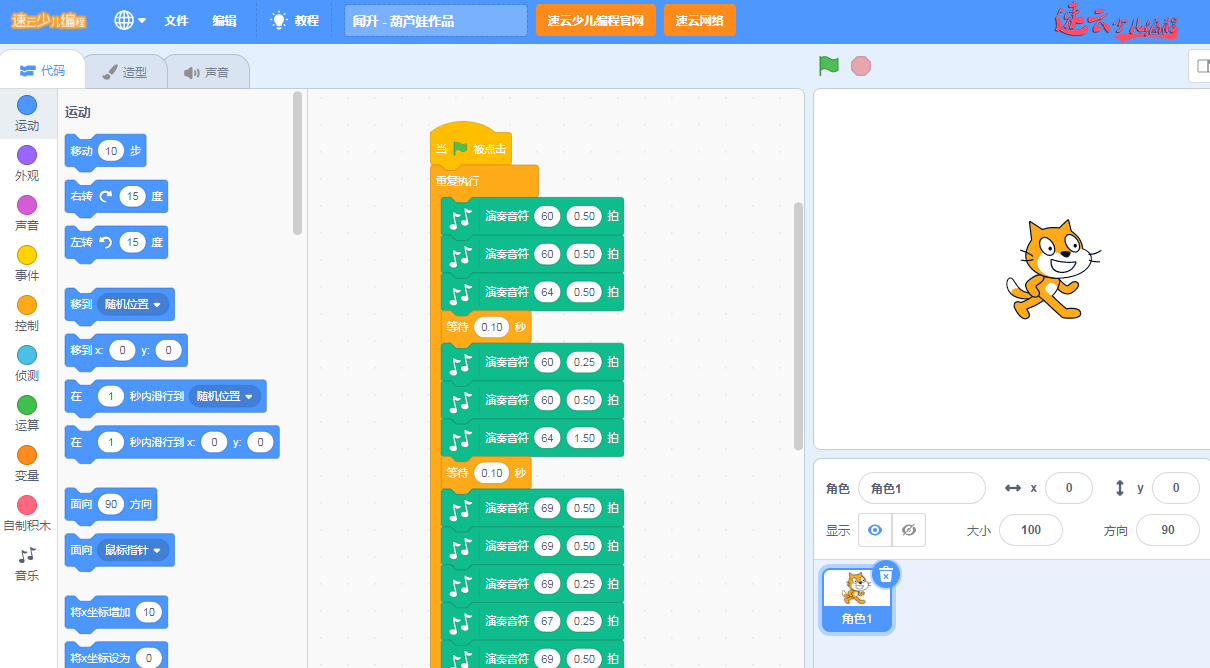Click the project title input field
1210x668 pixels.
(435, 20)
